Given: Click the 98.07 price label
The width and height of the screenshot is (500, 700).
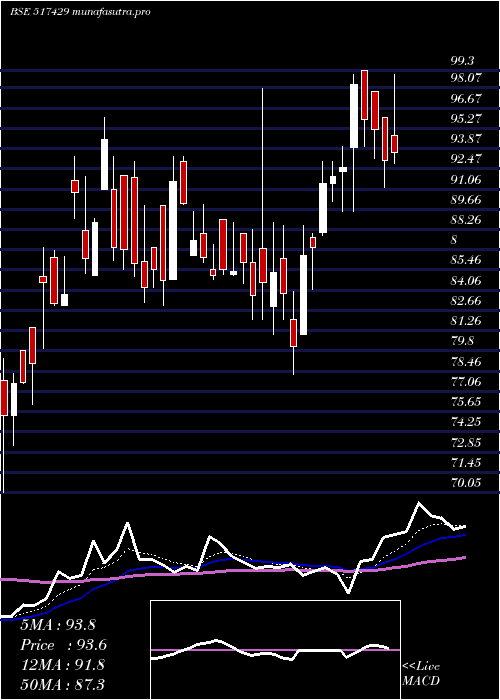Looking at the screenshot, I should click(467, 78).
